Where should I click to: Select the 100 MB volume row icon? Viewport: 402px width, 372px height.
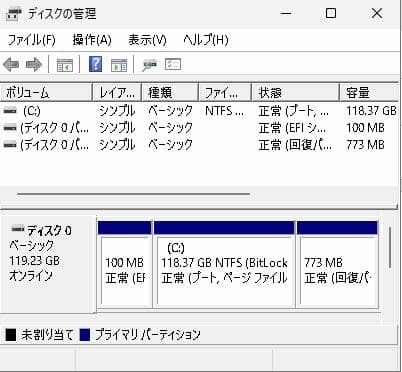click(x=10, y=128)
